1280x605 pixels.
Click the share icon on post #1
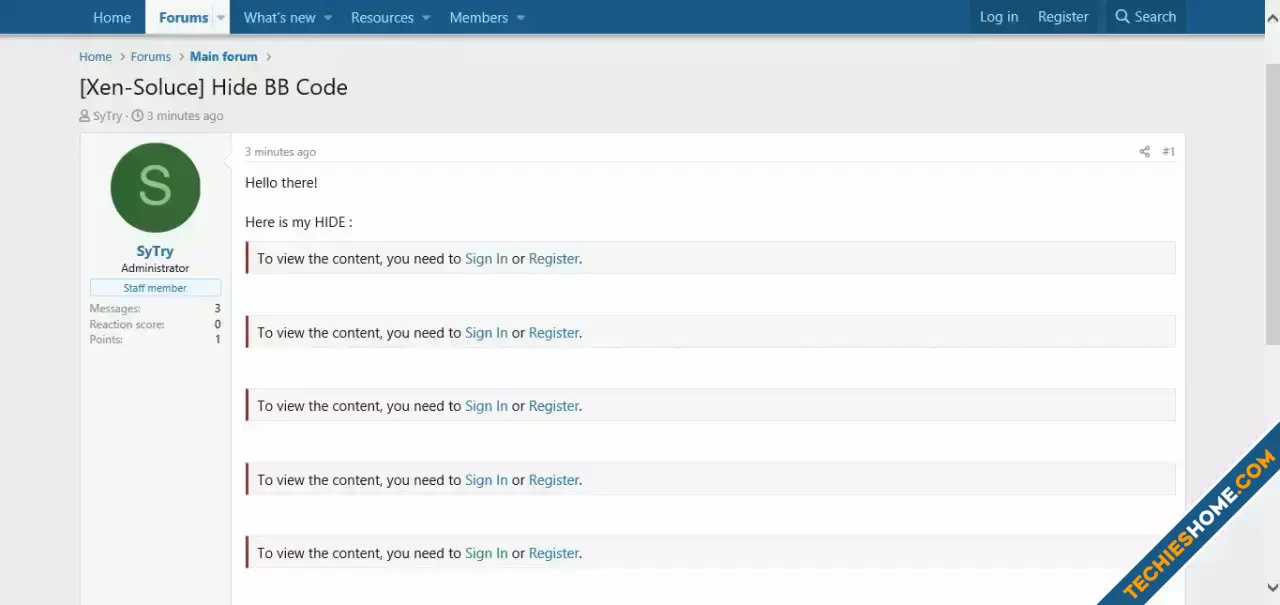(x=1144, y=152)
